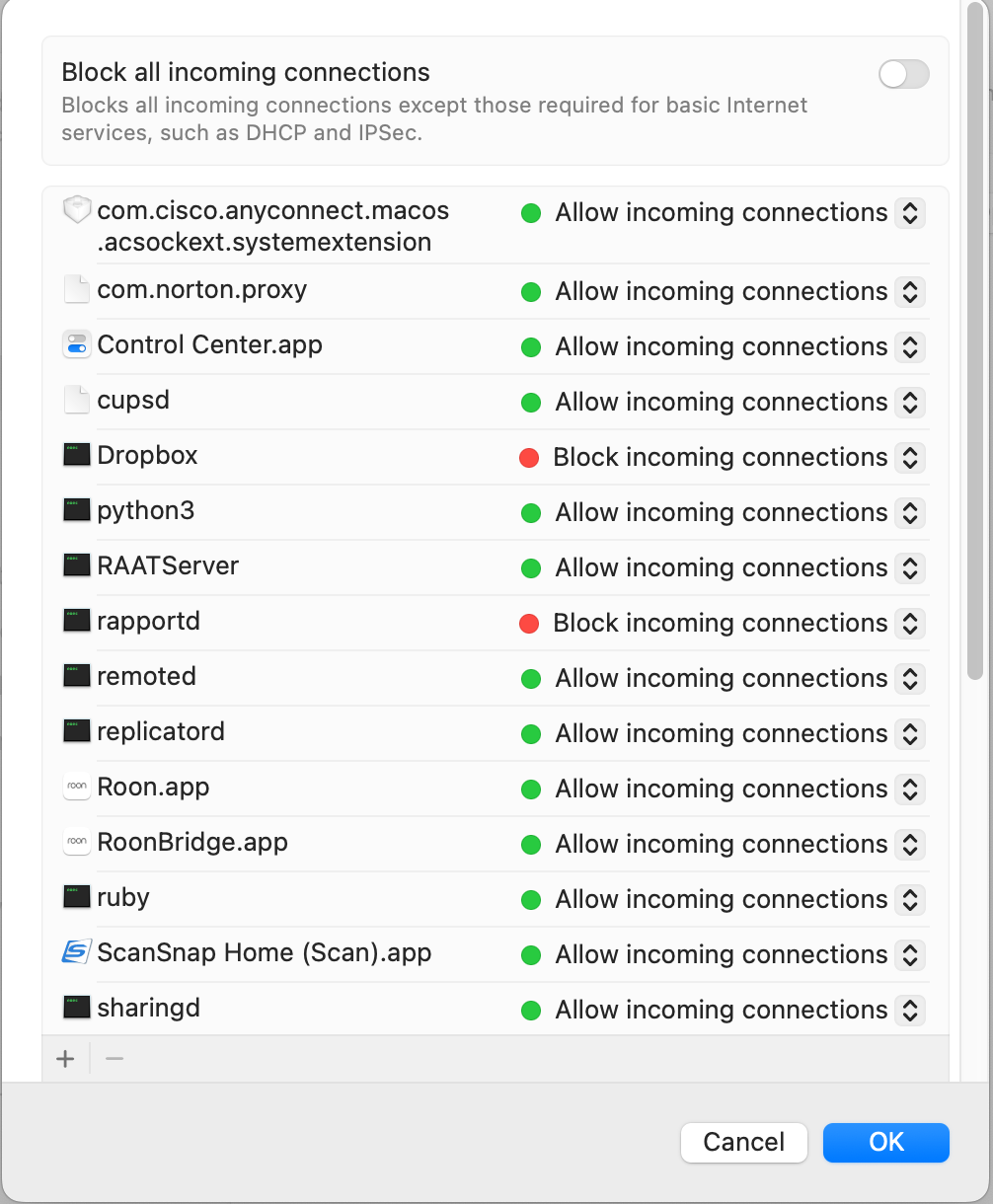
Task: Click the Dropbox executable icon
Action: pyautogui.click(x=76, y=455)
